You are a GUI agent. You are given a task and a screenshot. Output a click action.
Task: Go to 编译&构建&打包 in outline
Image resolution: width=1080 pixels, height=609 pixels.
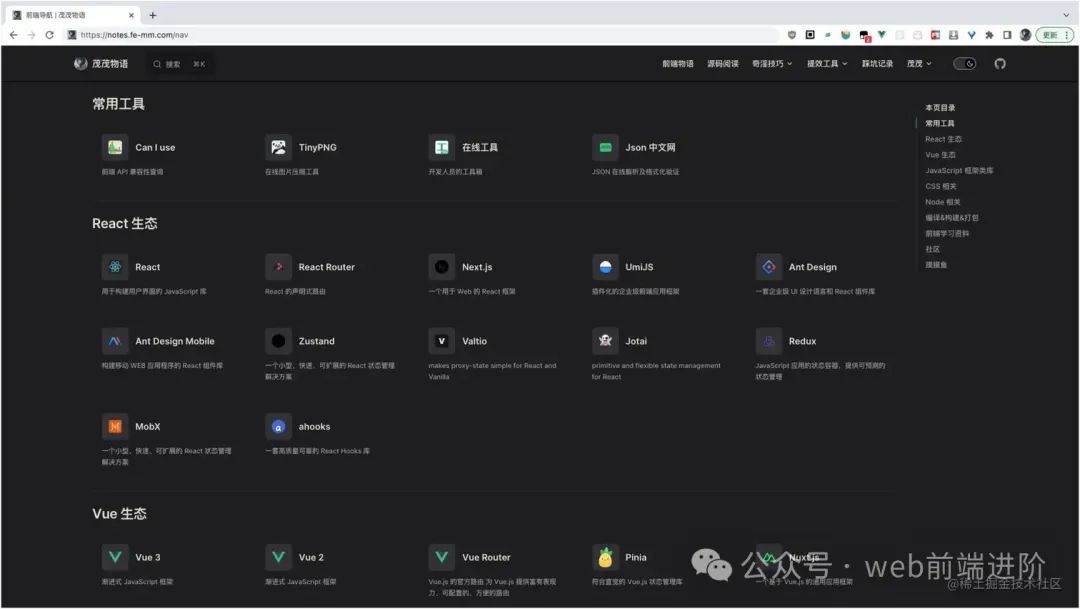click(x=951, y=218)
